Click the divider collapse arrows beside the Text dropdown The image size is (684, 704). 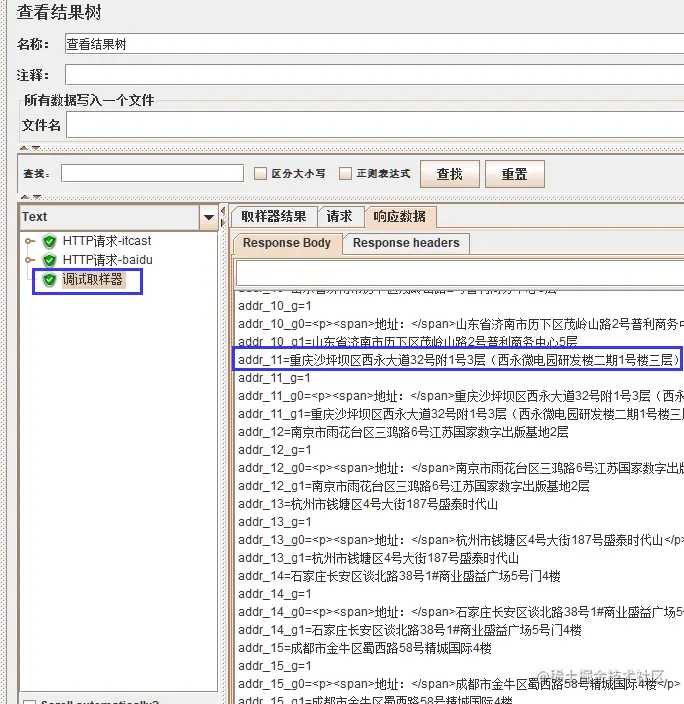point(223,217)
